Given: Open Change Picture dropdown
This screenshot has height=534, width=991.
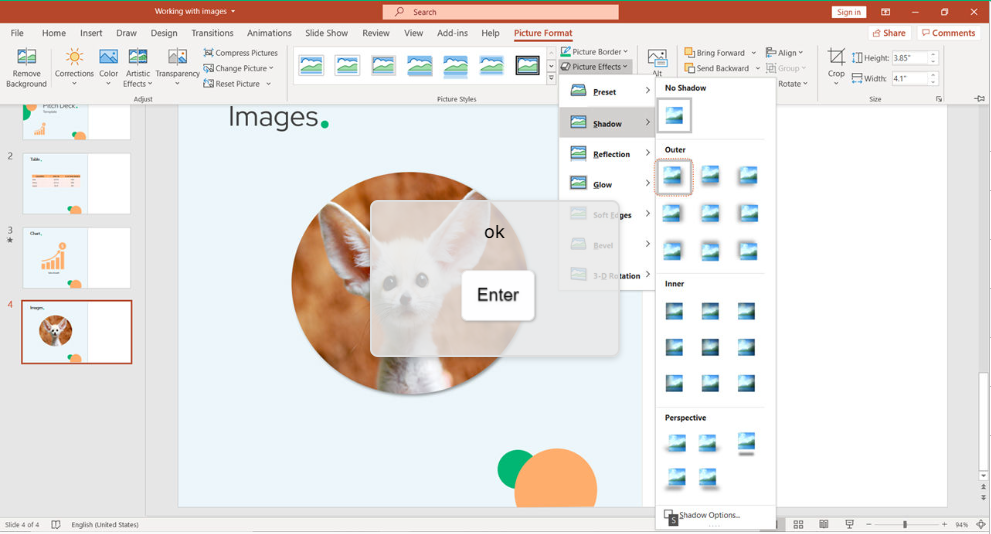Looking at the screenshot, I should click(238, 68).
